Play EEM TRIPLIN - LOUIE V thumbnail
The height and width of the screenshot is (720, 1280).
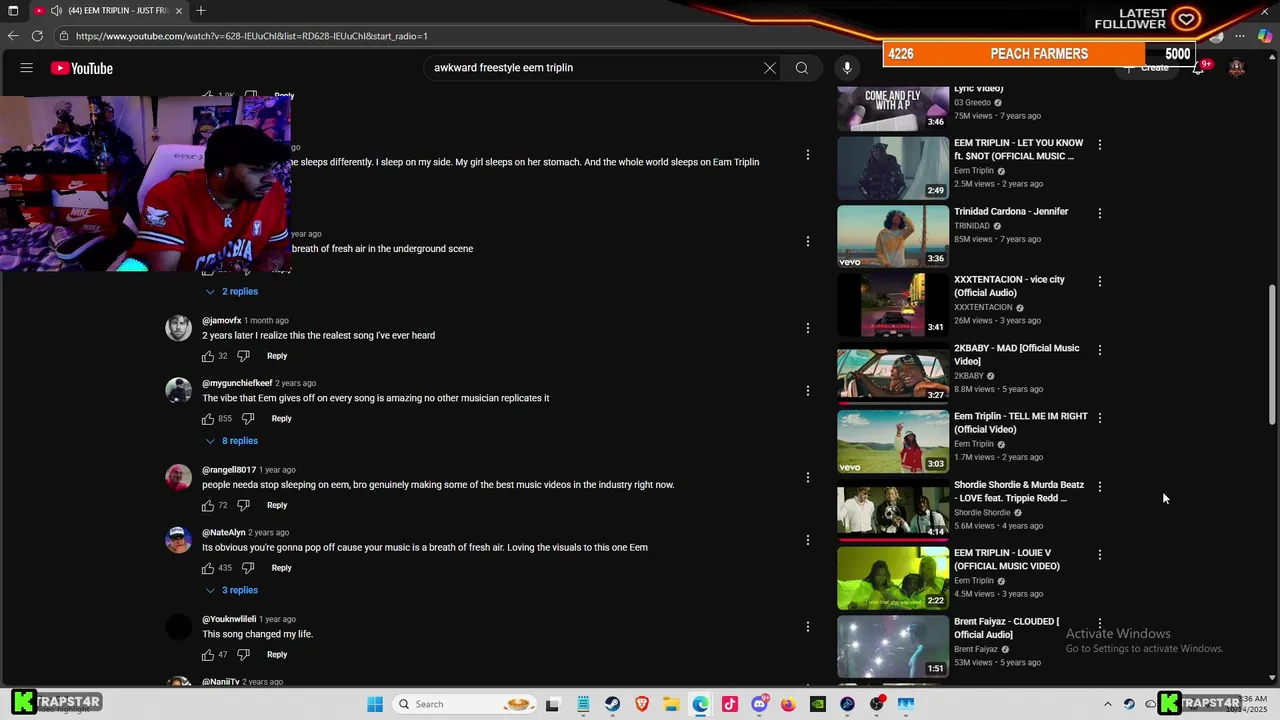point(893,578)
